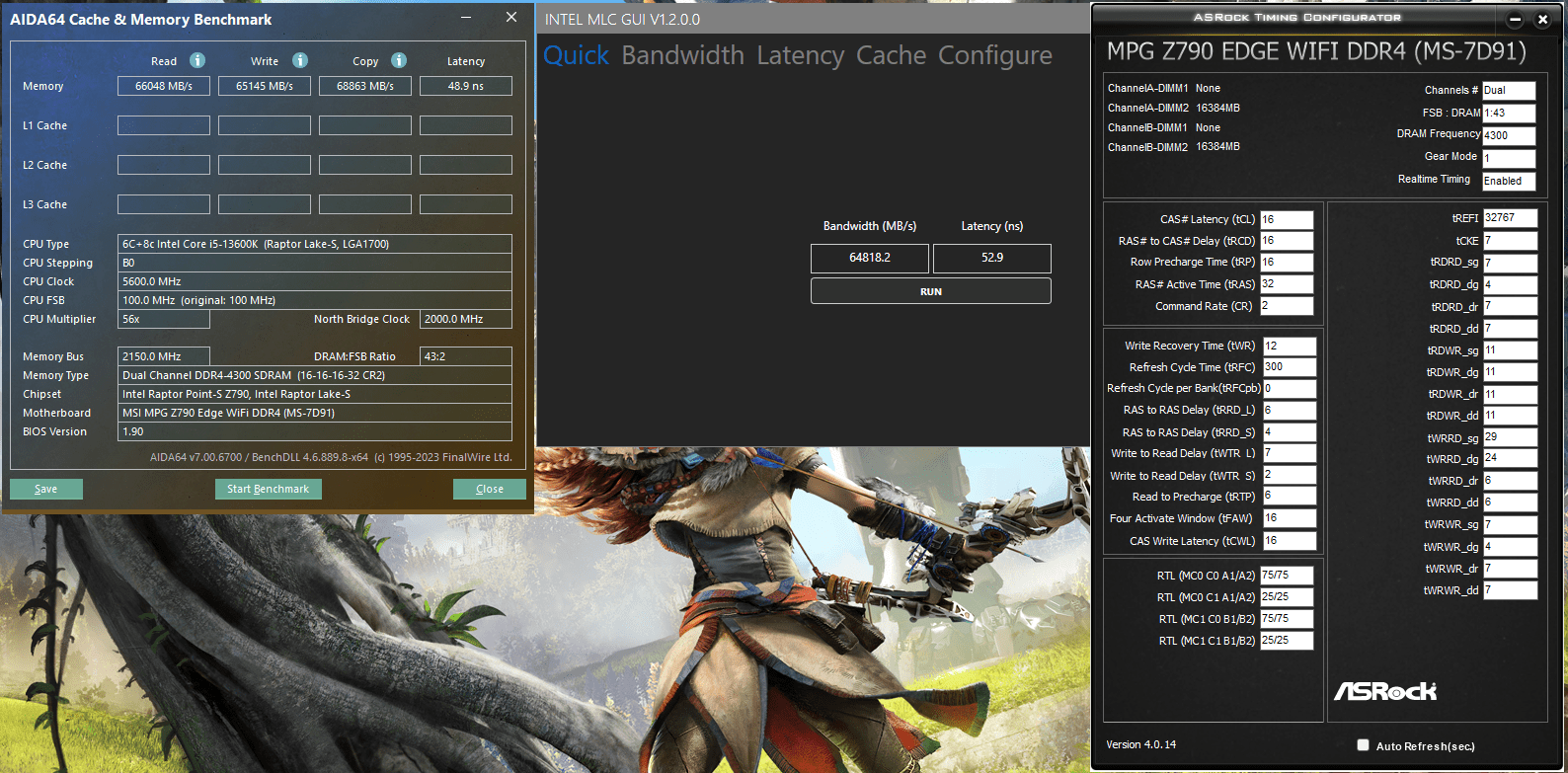The image size is (1568, 773).
Task: Click the DRAM Frequency 4300 field
Action: (1509, 135)
